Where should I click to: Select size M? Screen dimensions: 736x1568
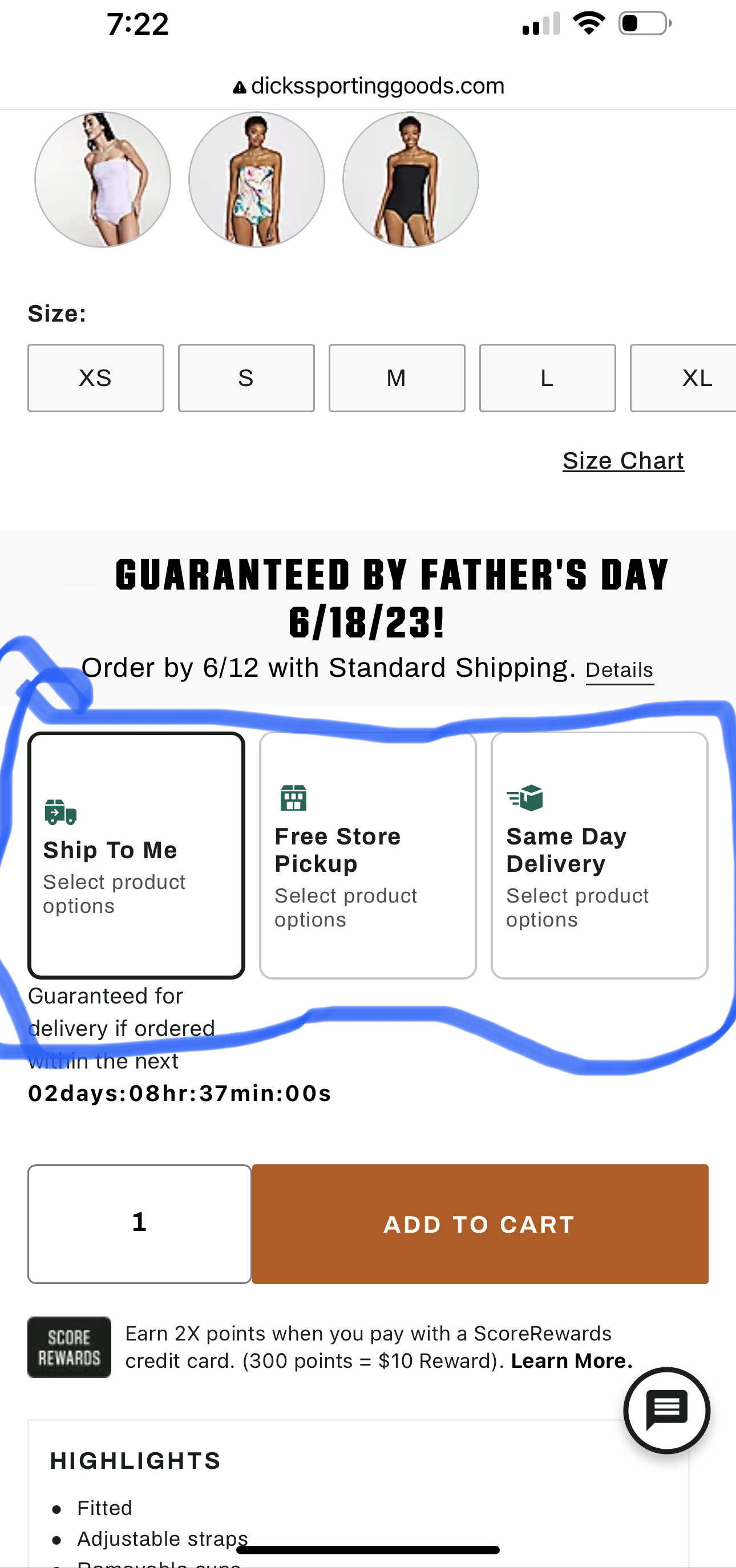(397, 377)
